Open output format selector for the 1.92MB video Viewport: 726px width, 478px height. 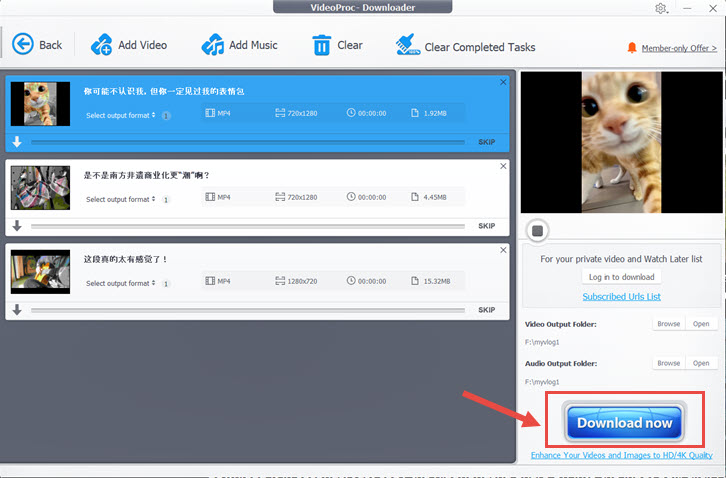tap(121, 115)
